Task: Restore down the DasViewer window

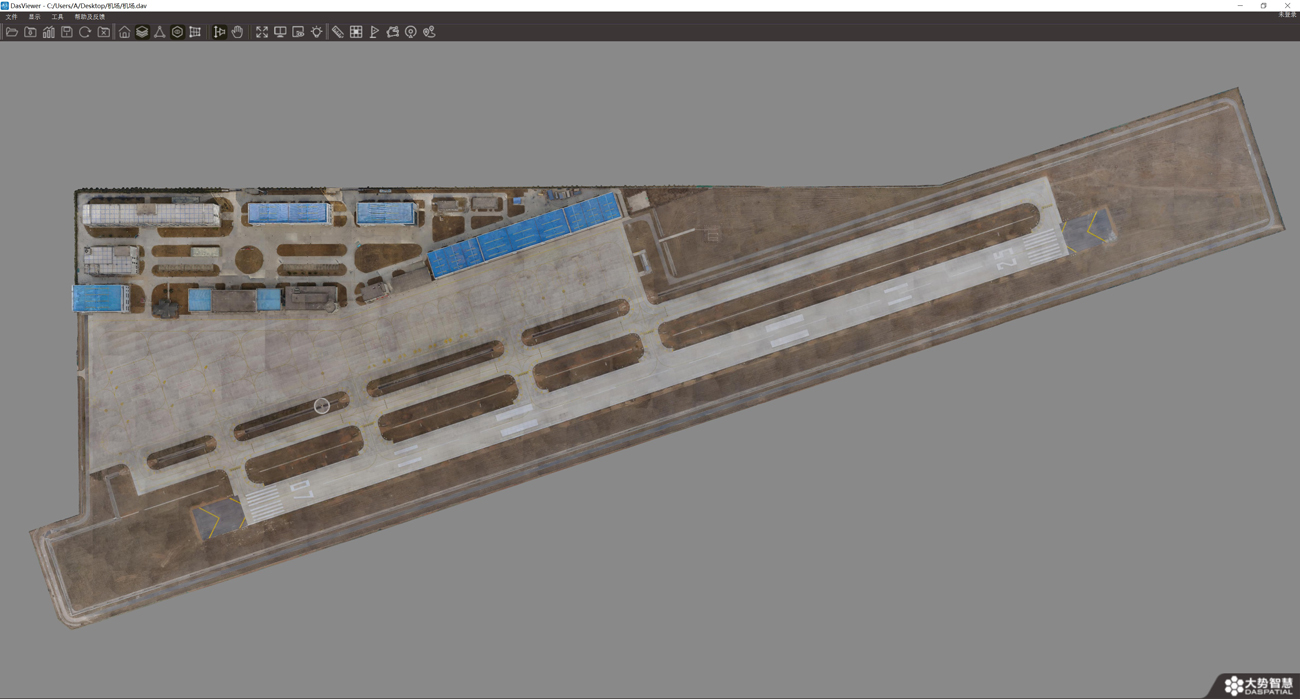Action: (x=1263, y=5)
